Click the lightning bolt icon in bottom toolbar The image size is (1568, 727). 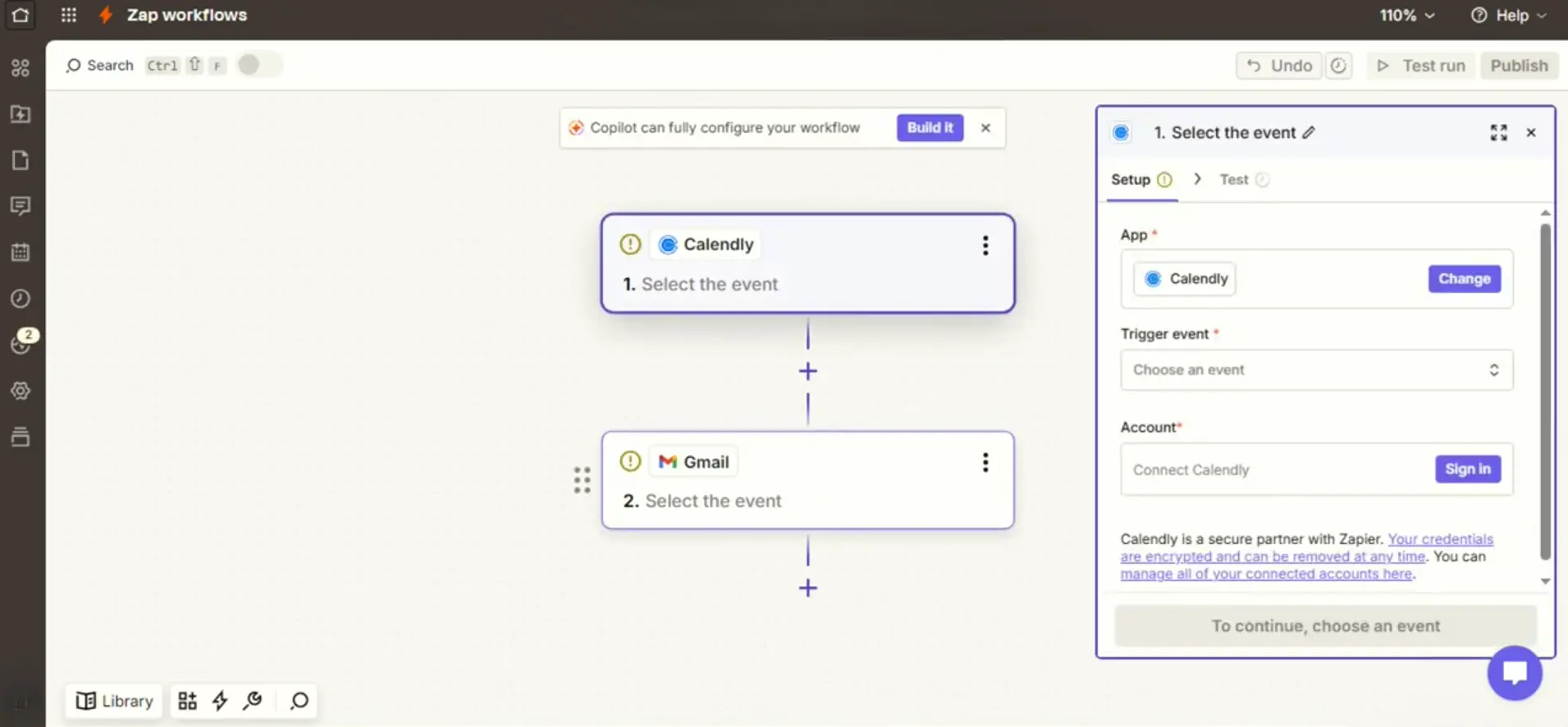220,701
